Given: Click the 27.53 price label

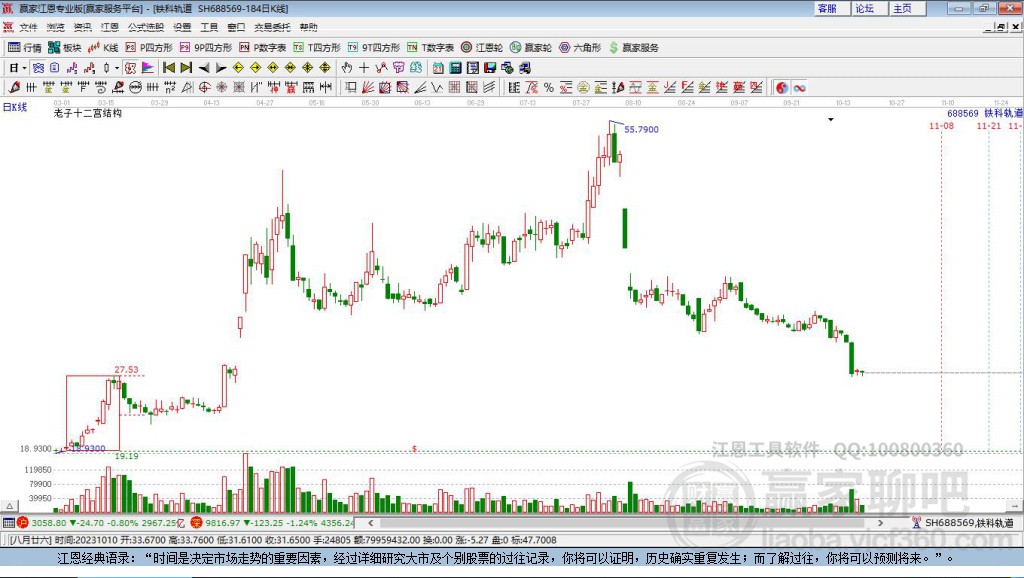Looking at the screenshot, I should click(x=127, y=370).
